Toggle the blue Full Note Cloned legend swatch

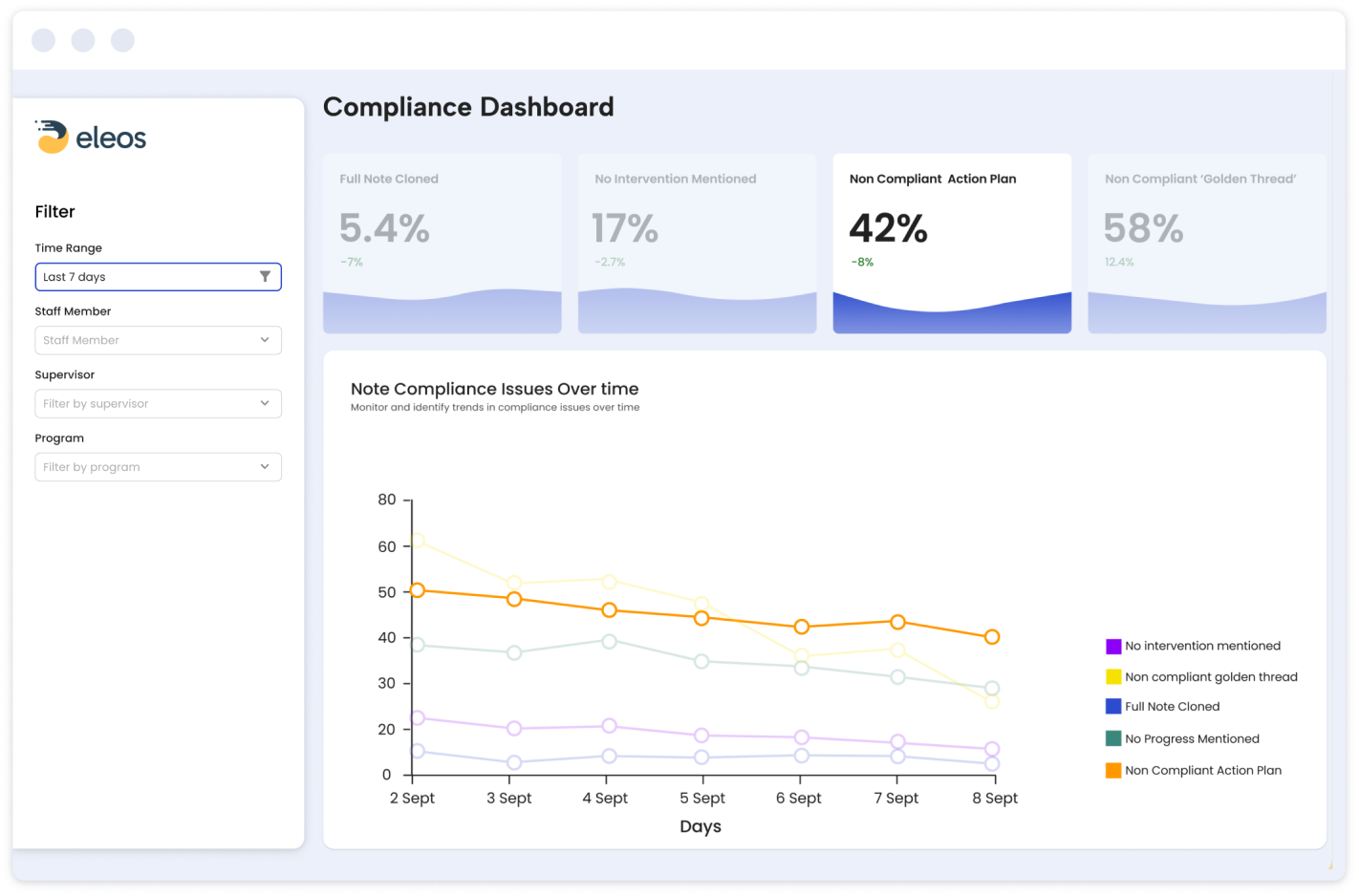coord(1113,707)
